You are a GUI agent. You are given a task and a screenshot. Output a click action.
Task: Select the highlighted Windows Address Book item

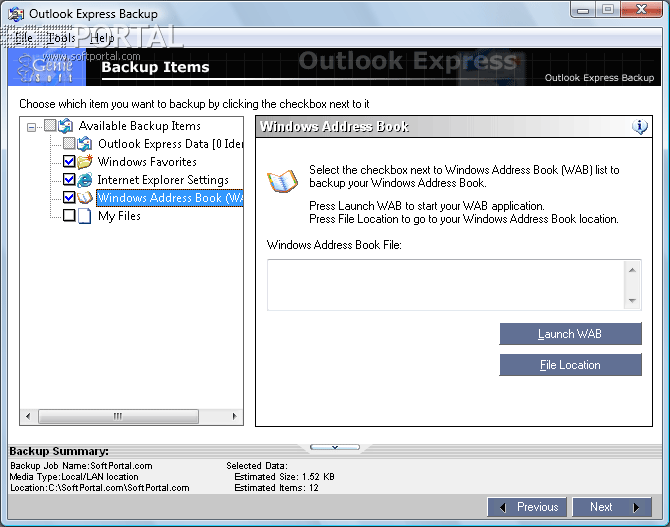point(170,198)
